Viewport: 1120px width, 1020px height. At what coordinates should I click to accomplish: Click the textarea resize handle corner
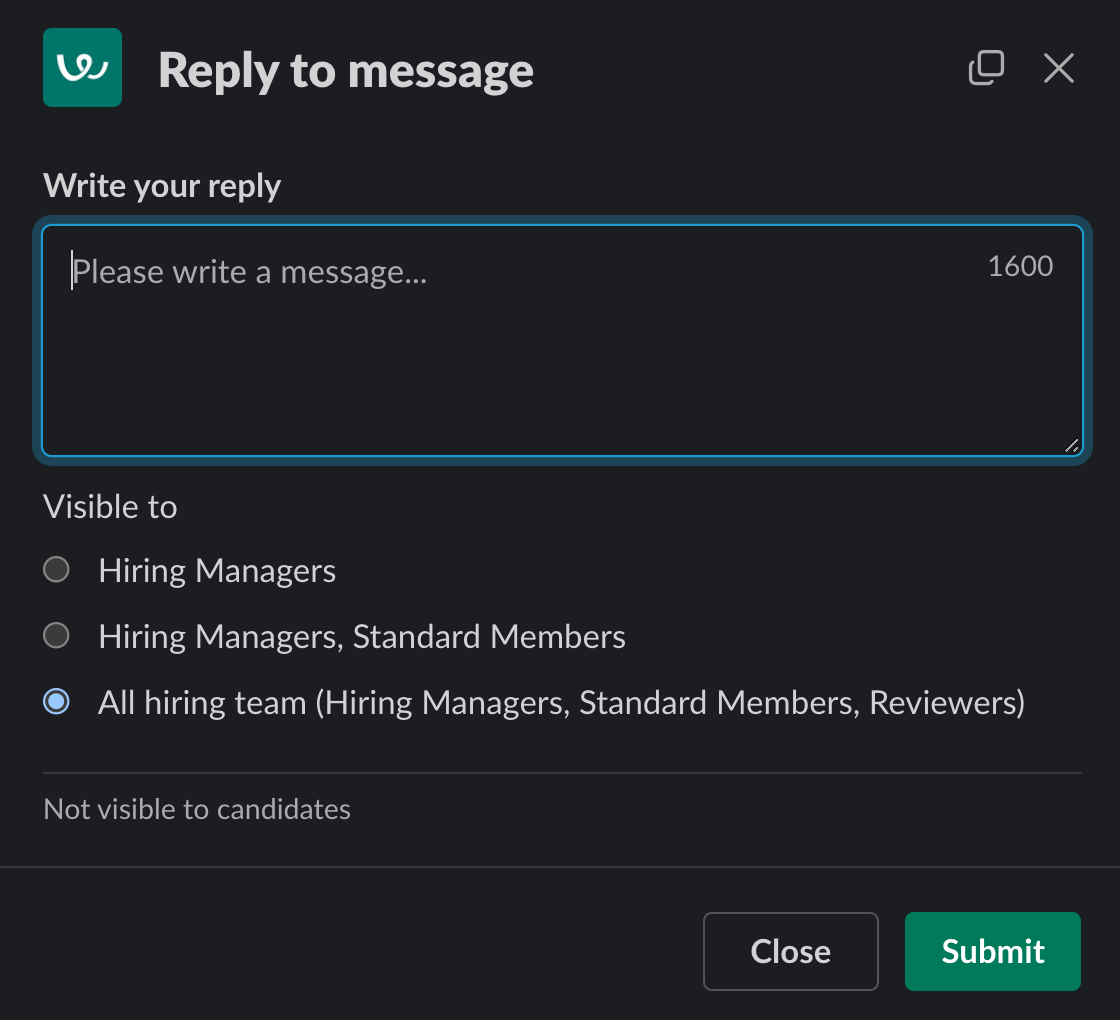tap(1071, 446)
